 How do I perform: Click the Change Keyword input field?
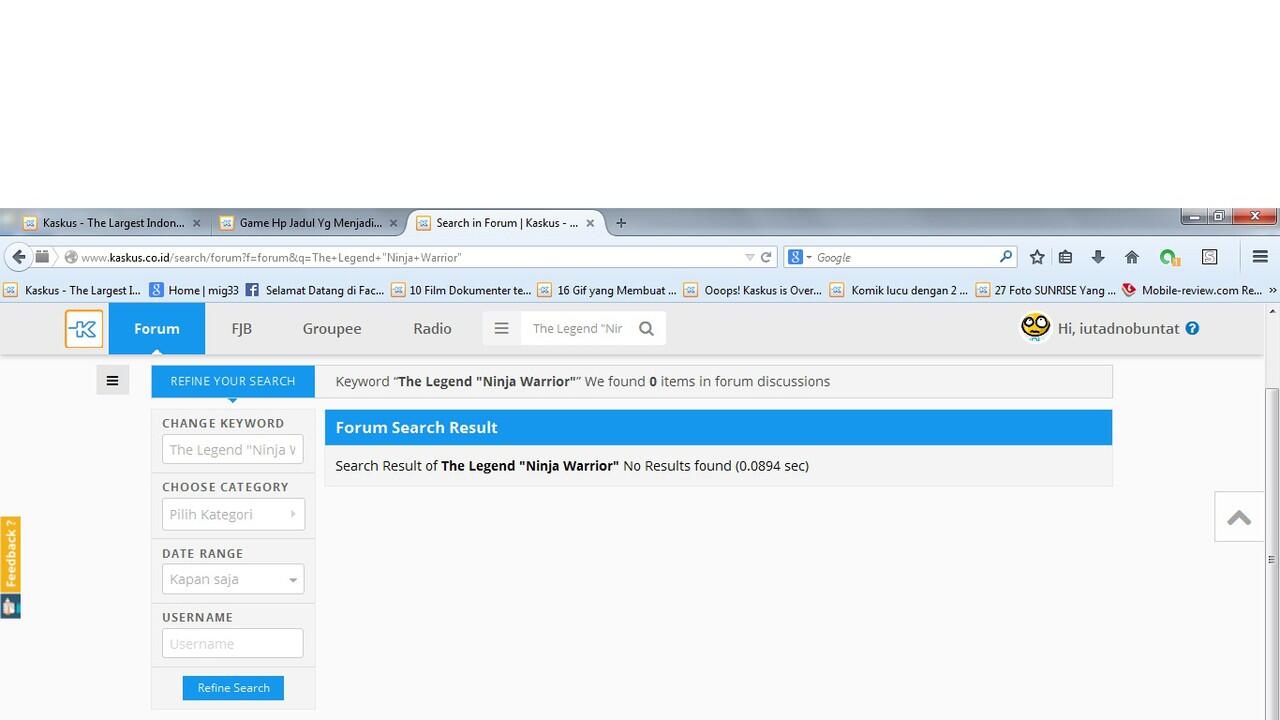tap(233, 450)
